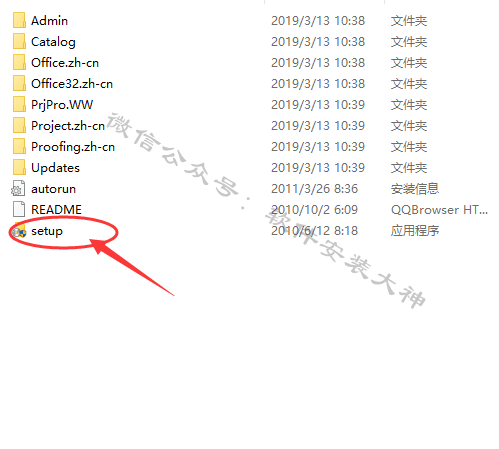Click the PrjPro.WW folder name
Viewport: 499px width, 449px height.
coord(62,105)
